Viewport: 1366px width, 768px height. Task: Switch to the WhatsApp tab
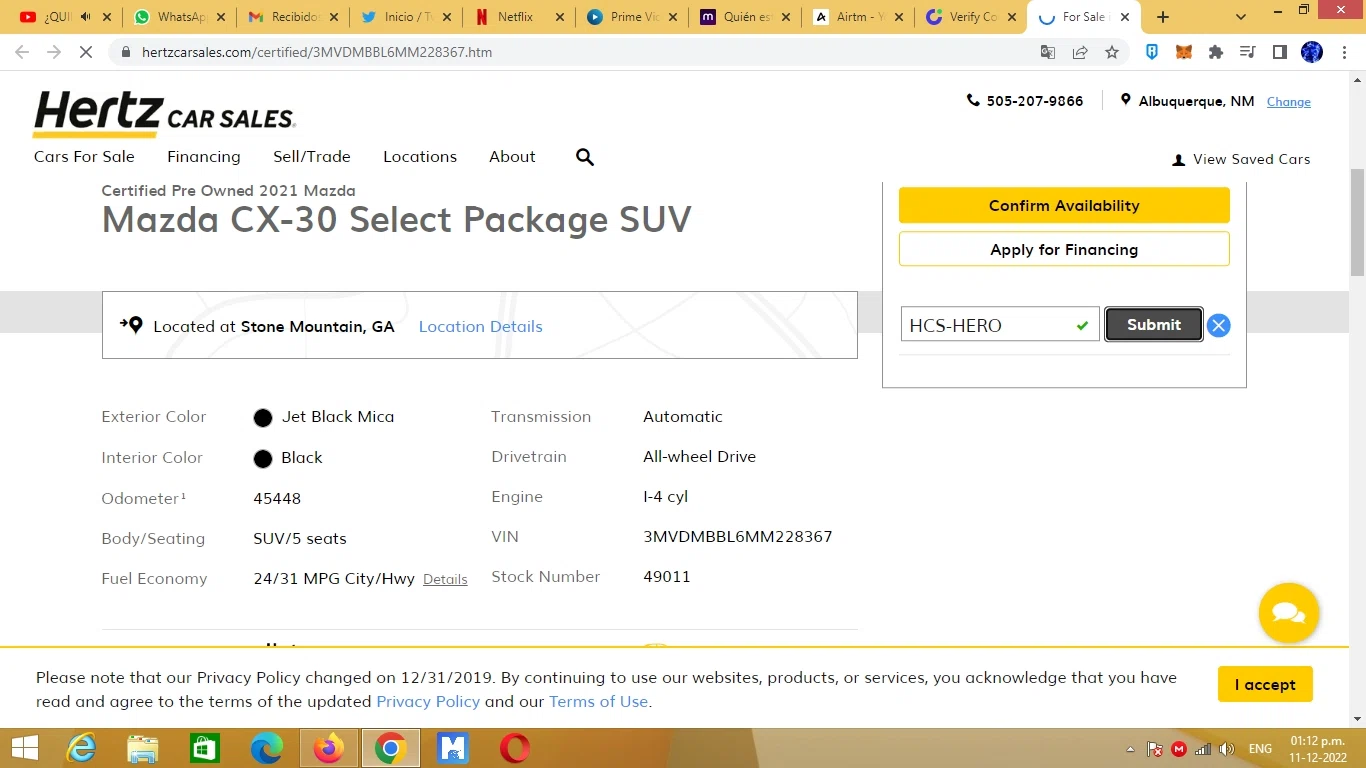pyautogui.click(x=180, y=17)
